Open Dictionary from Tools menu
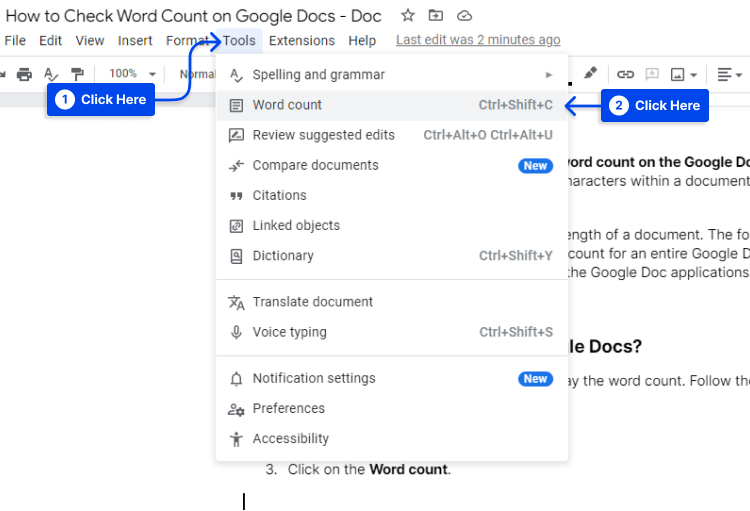Image resolution: width=750 pixels, height=511 pixels. 392,256
